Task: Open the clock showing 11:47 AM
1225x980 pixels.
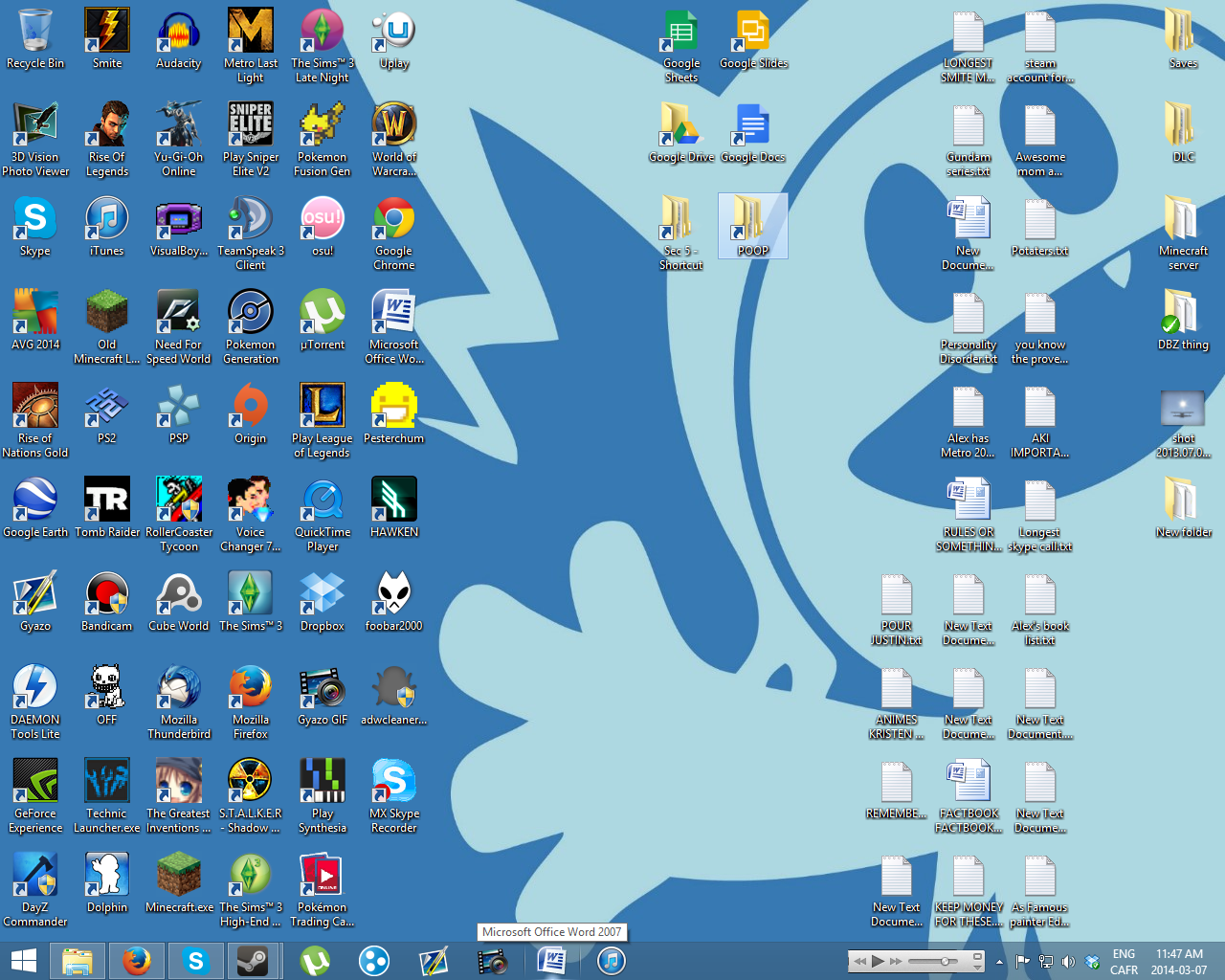Action: tap(1179, 962)
